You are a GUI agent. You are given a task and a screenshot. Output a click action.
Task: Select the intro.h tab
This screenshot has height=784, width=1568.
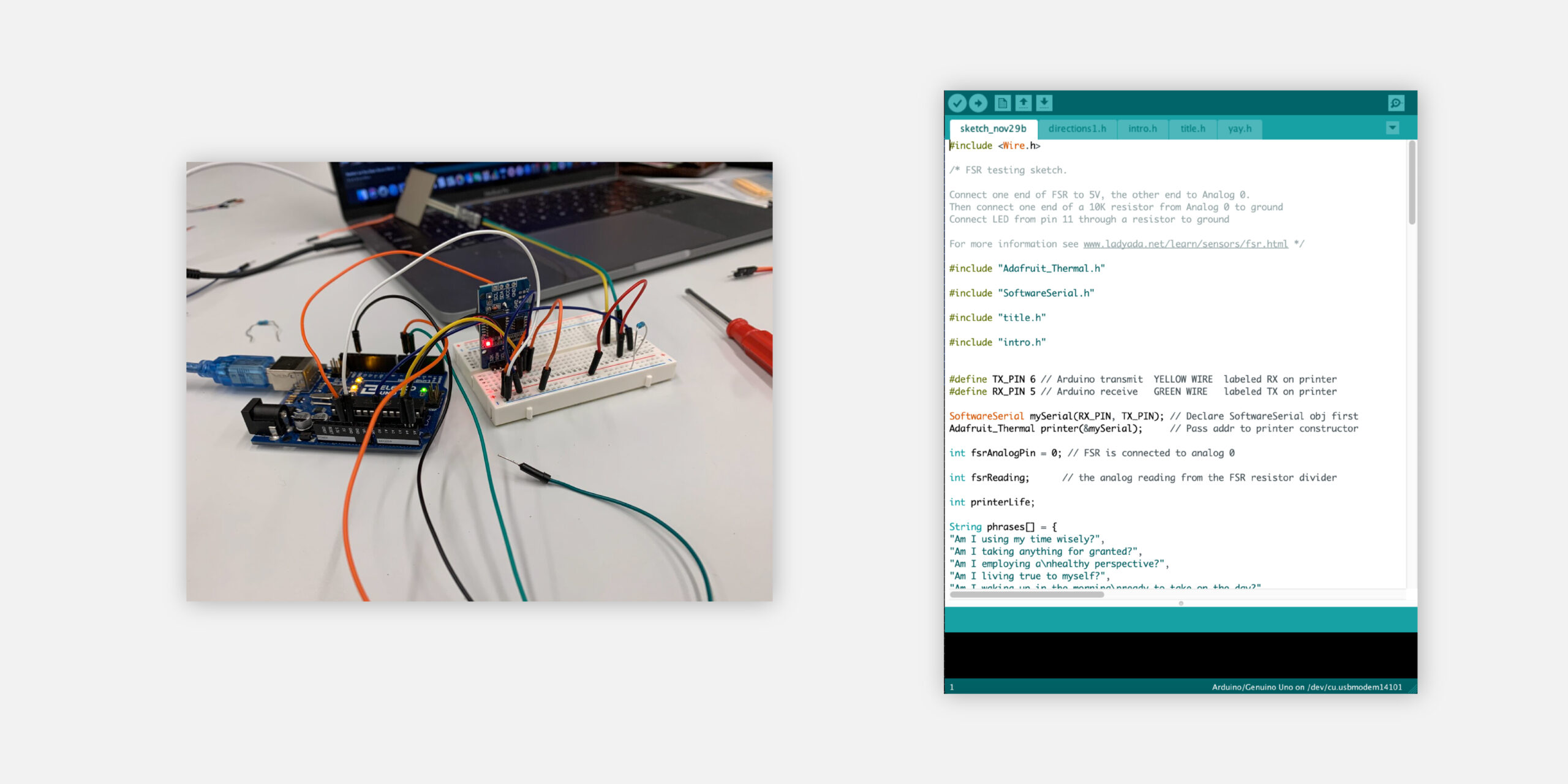coord(1142,129)
